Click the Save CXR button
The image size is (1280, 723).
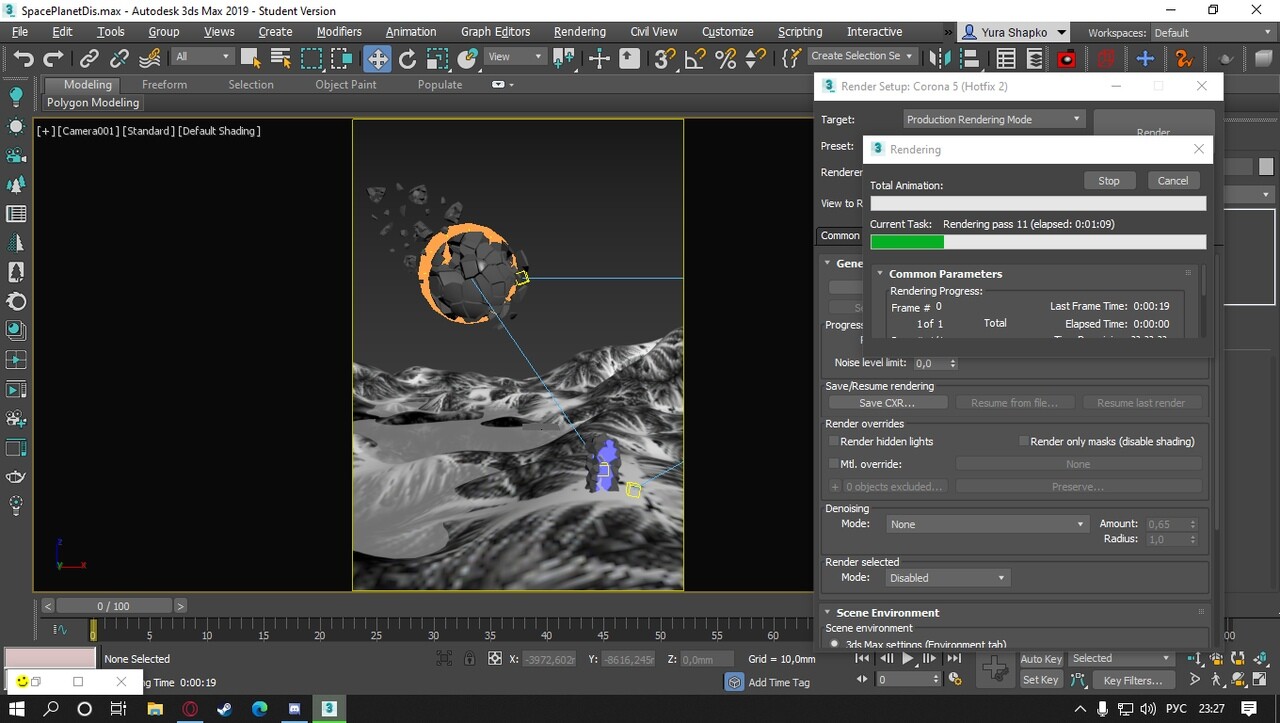tap(887, 403)
